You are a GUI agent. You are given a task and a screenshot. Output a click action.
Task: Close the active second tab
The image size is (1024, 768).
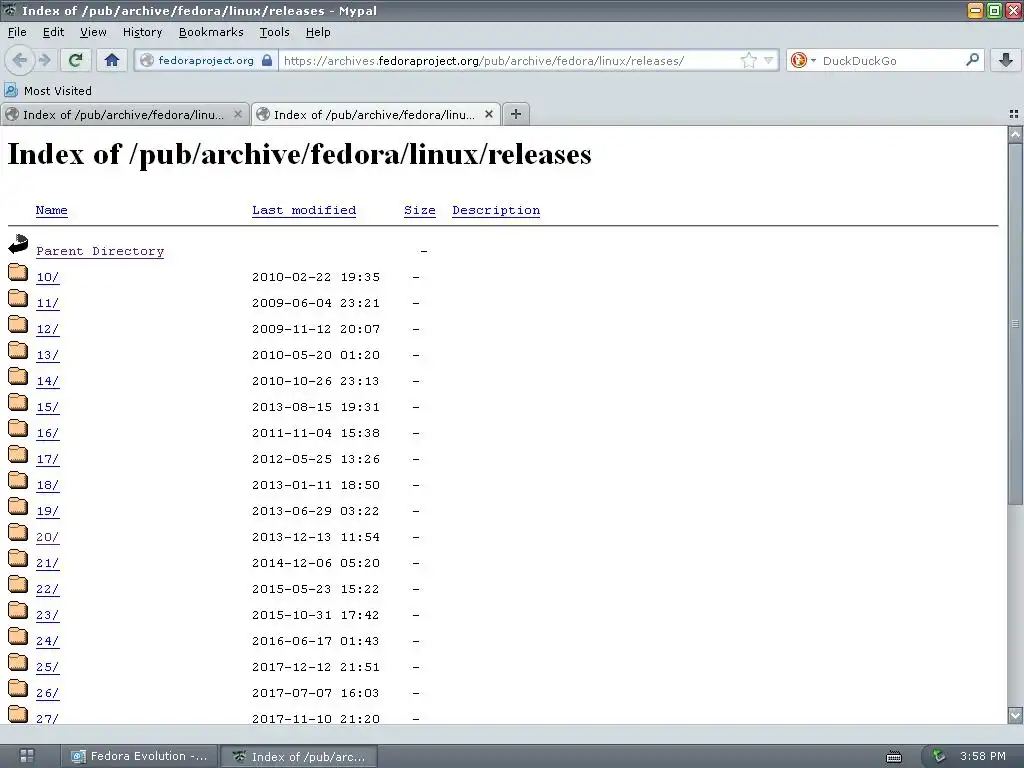pyautogui.click(x=488, y=114)
